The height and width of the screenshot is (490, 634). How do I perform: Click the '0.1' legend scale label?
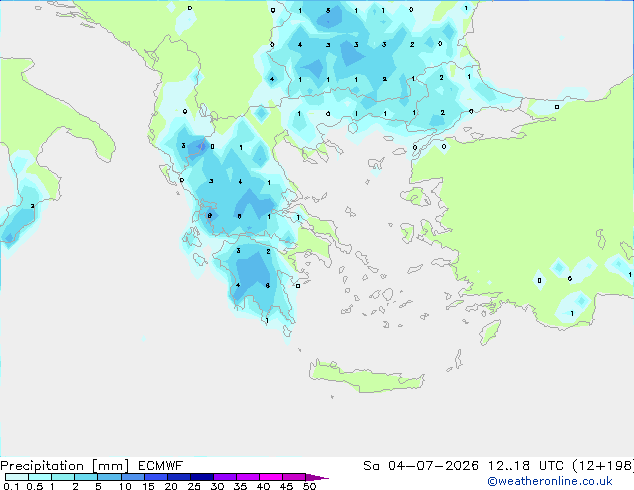(x=11, y=486)
